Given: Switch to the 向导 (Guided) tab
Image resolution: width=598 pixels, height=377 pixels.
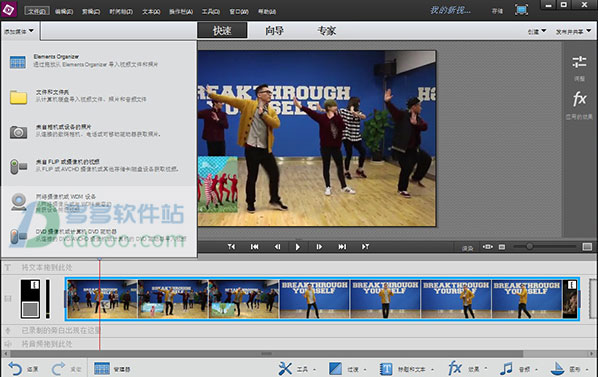Looking at the screenshot, I should coord(274,30).
